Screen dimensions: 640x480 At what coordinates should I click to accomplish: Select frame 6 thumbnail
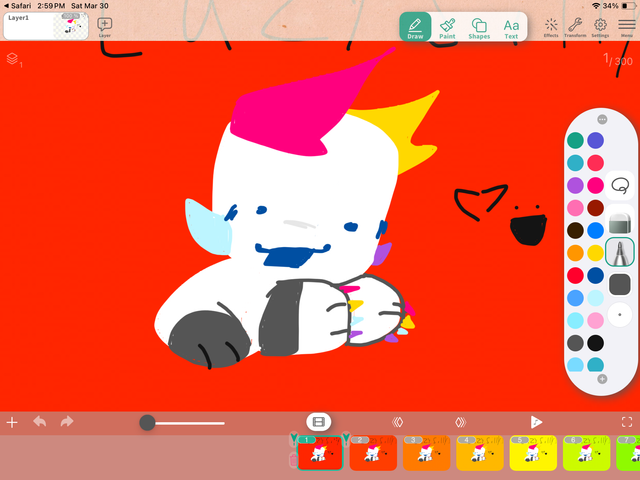587,453
